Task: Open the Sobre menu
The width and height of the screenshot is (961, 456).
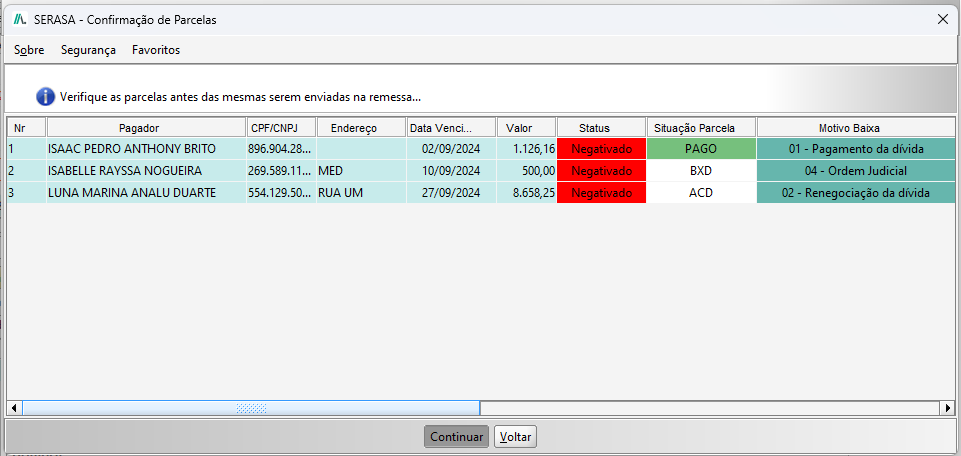Action: click(x=29, y=50)
